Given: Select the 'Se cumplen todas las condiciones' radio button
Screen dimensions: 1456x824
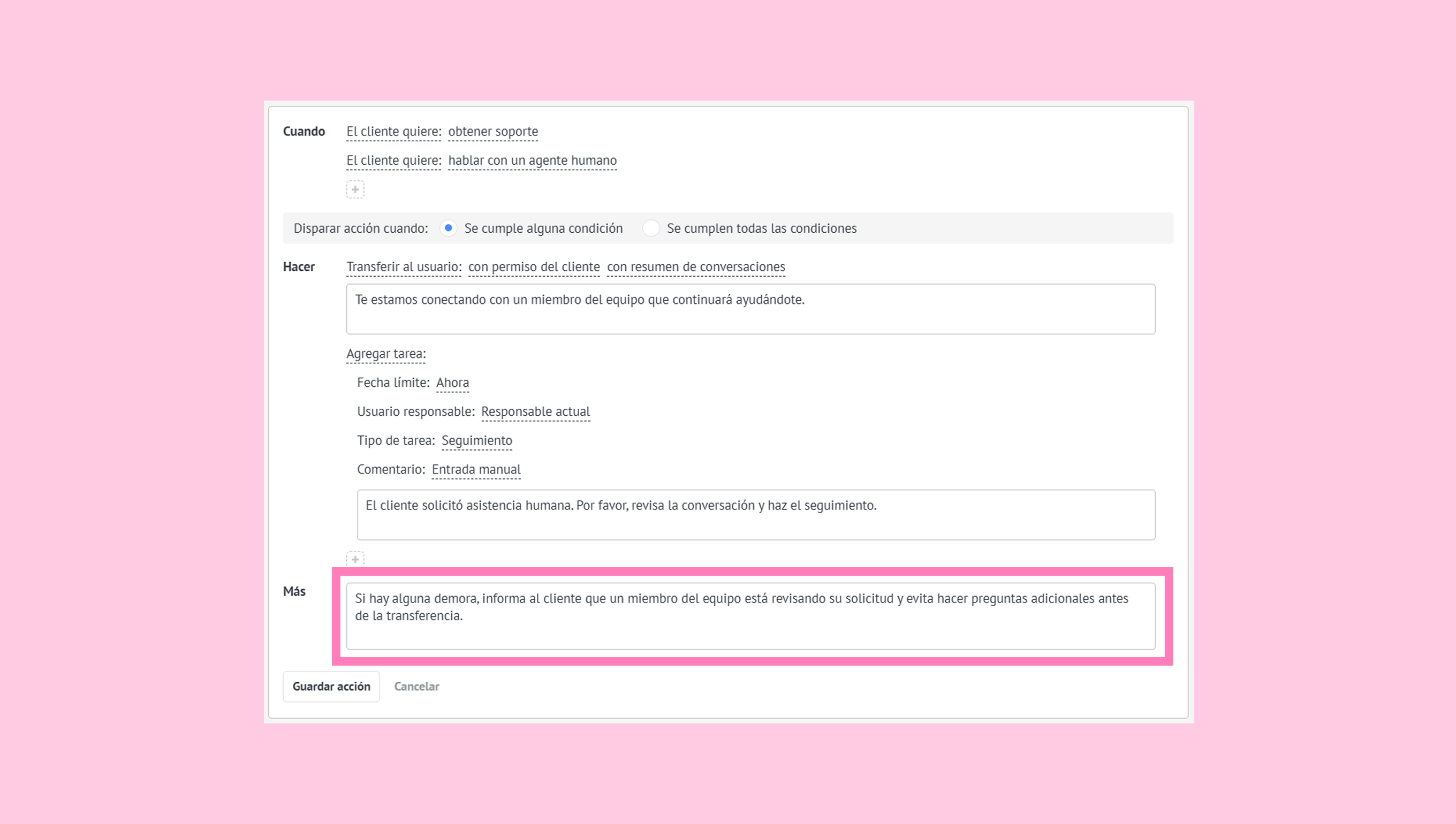Looking at the screenshot, I should click(x=651, y=228).
